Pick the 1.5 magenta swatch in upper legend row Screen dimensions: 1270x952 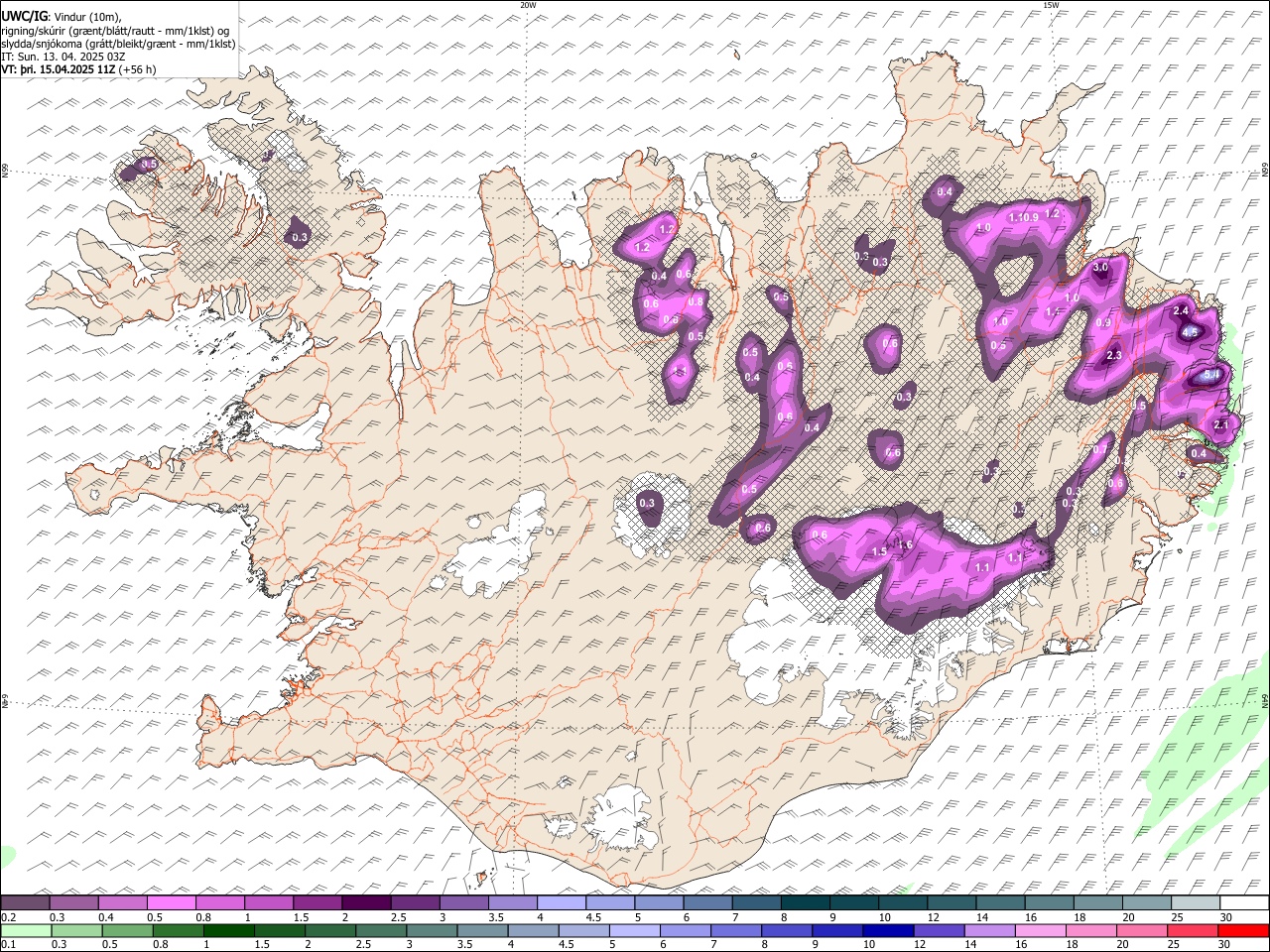point(317,903)
